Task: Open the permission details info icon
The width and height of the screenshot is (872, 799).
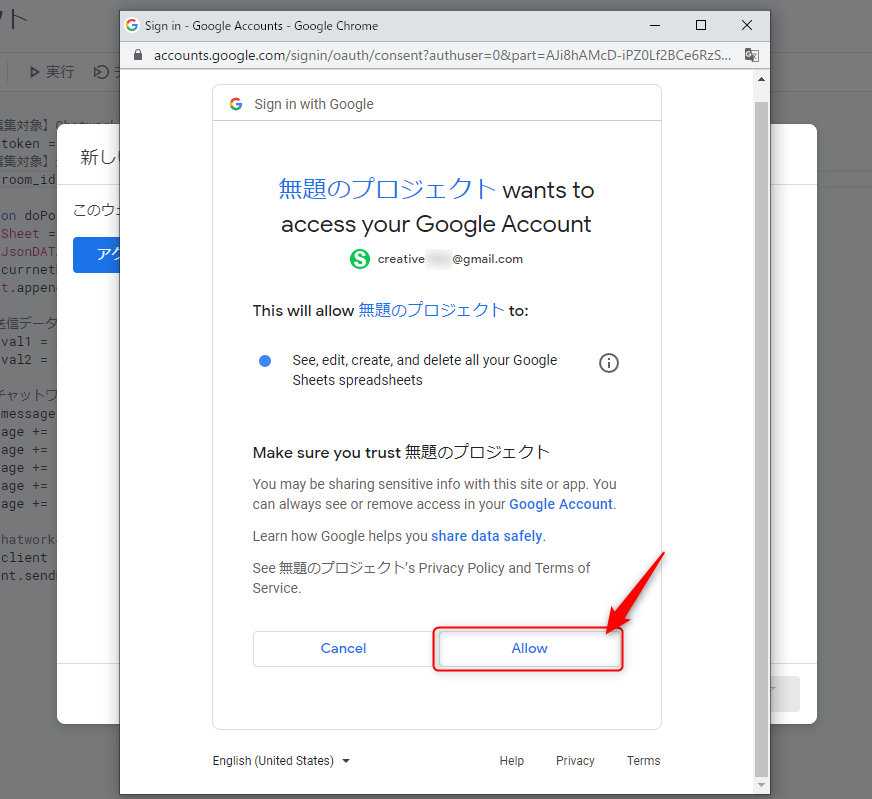Action: click(x=608, y=363)
